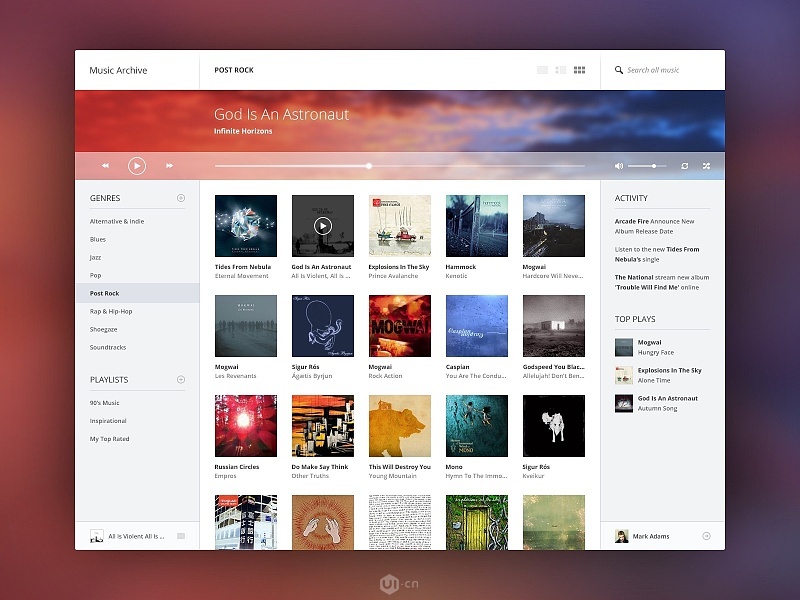Click the now-playing mini album art
The height and width of the screenshot is (600, 800).
[x=96, y=536]
